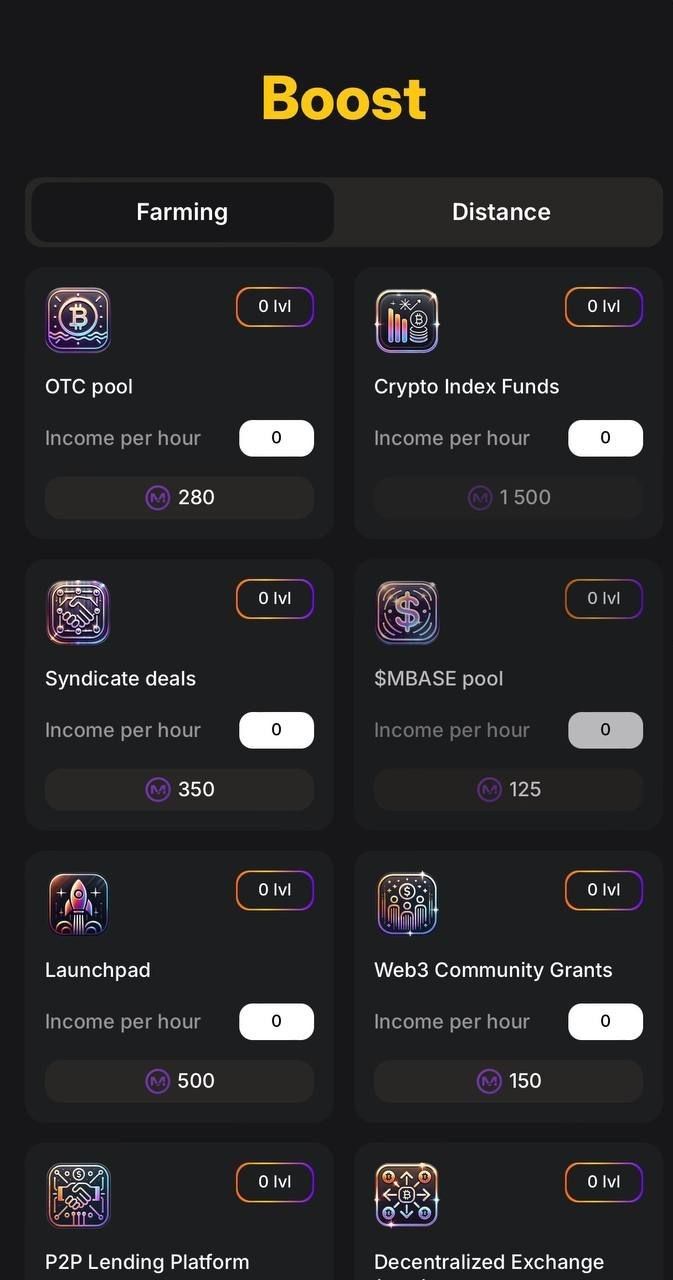Screen dimensions: 673x1280
Task: Tap the OTC pool bitcoin icon
Action: 78,320
